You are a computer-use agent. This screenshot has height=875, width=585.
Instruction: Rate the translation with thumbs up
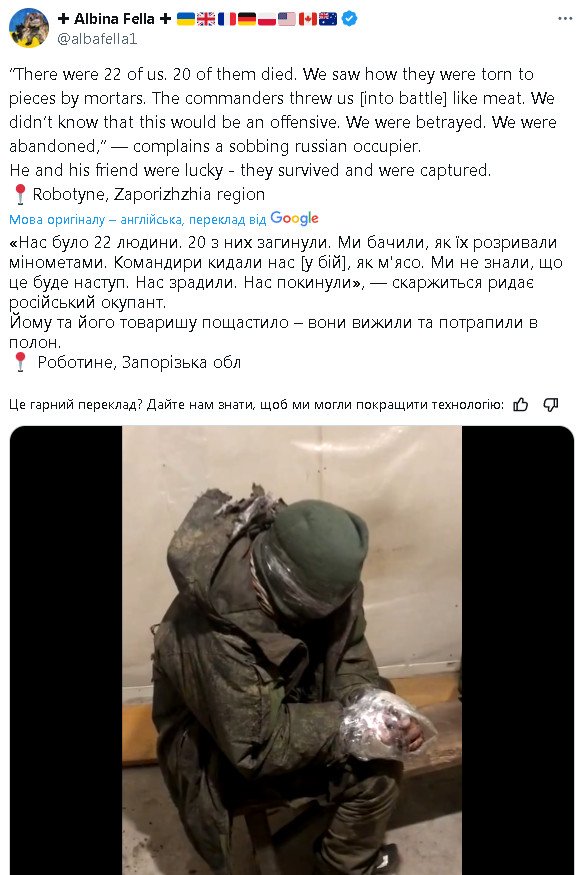click(x=520, y=405)
